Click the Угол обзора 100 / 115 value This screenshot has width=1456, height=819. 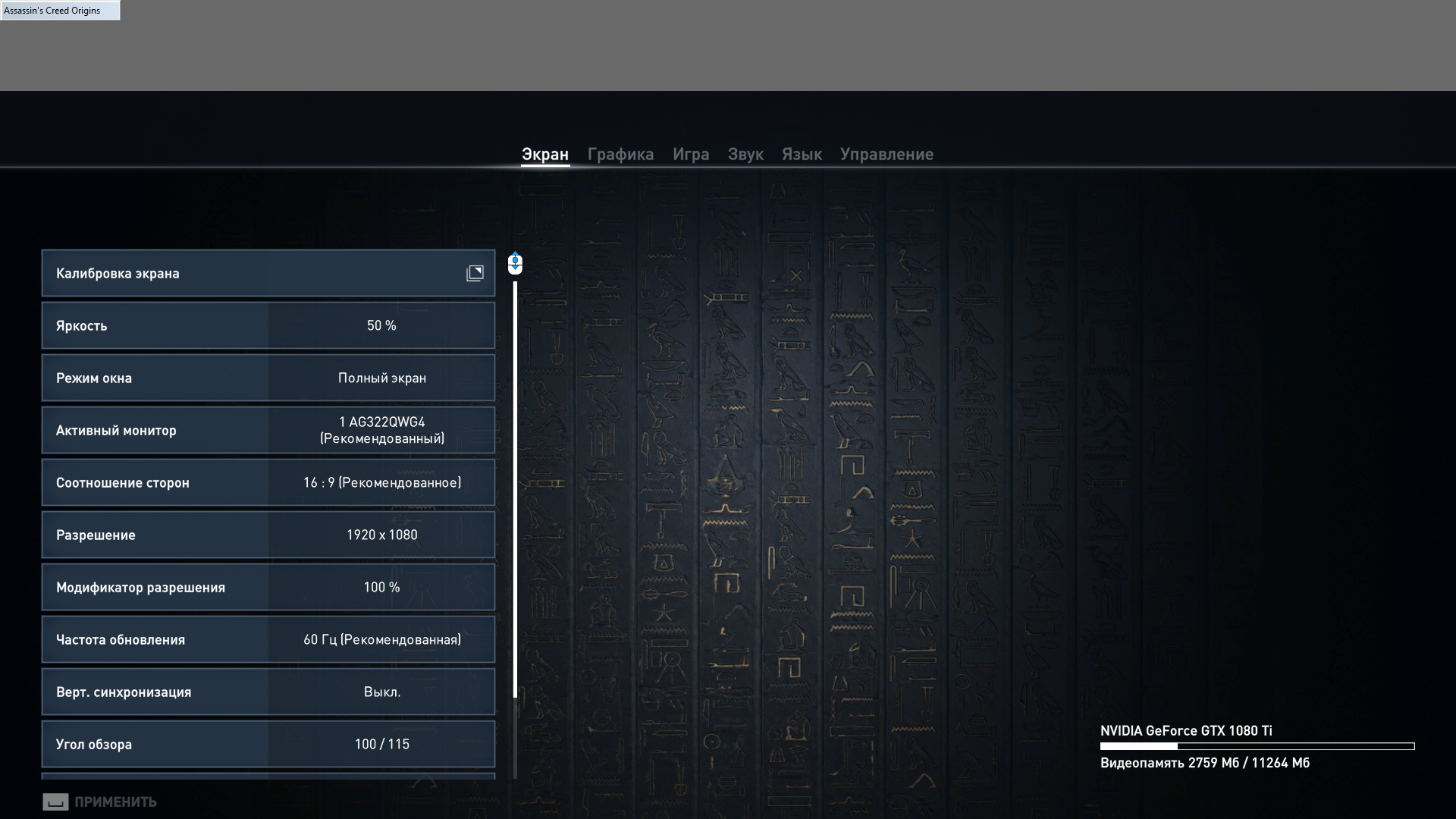(381, 744)
